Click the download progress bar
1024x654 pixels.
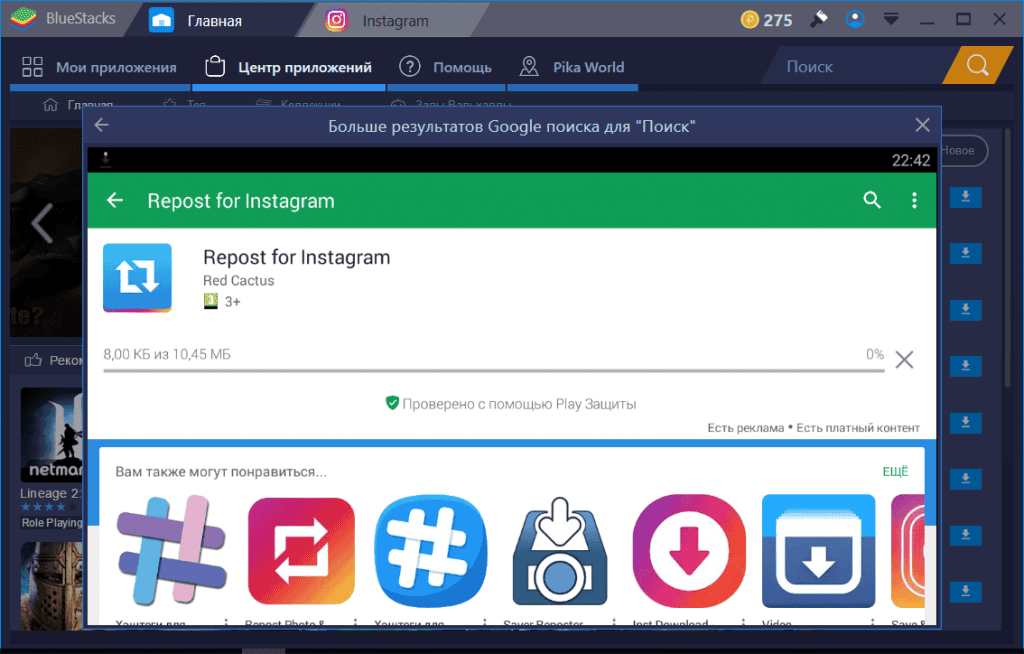click(494, 370)
